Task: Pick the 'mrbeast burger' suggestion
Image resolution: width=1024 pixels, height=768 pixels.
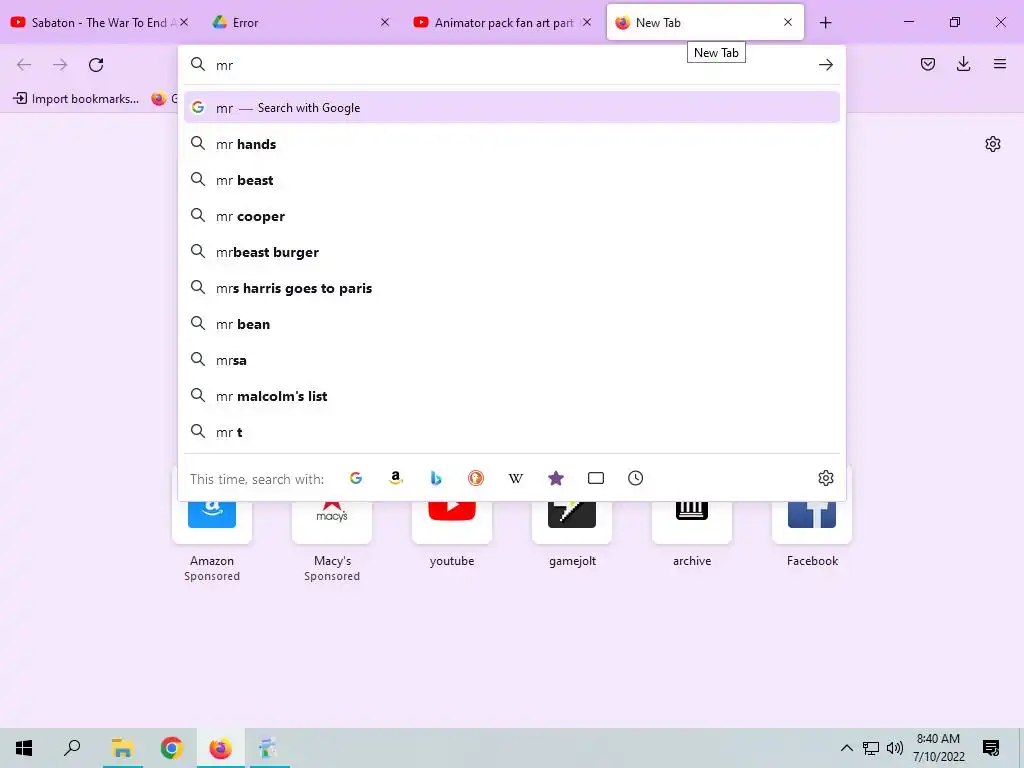Action: pyautogui.click(x=512, y=251)
